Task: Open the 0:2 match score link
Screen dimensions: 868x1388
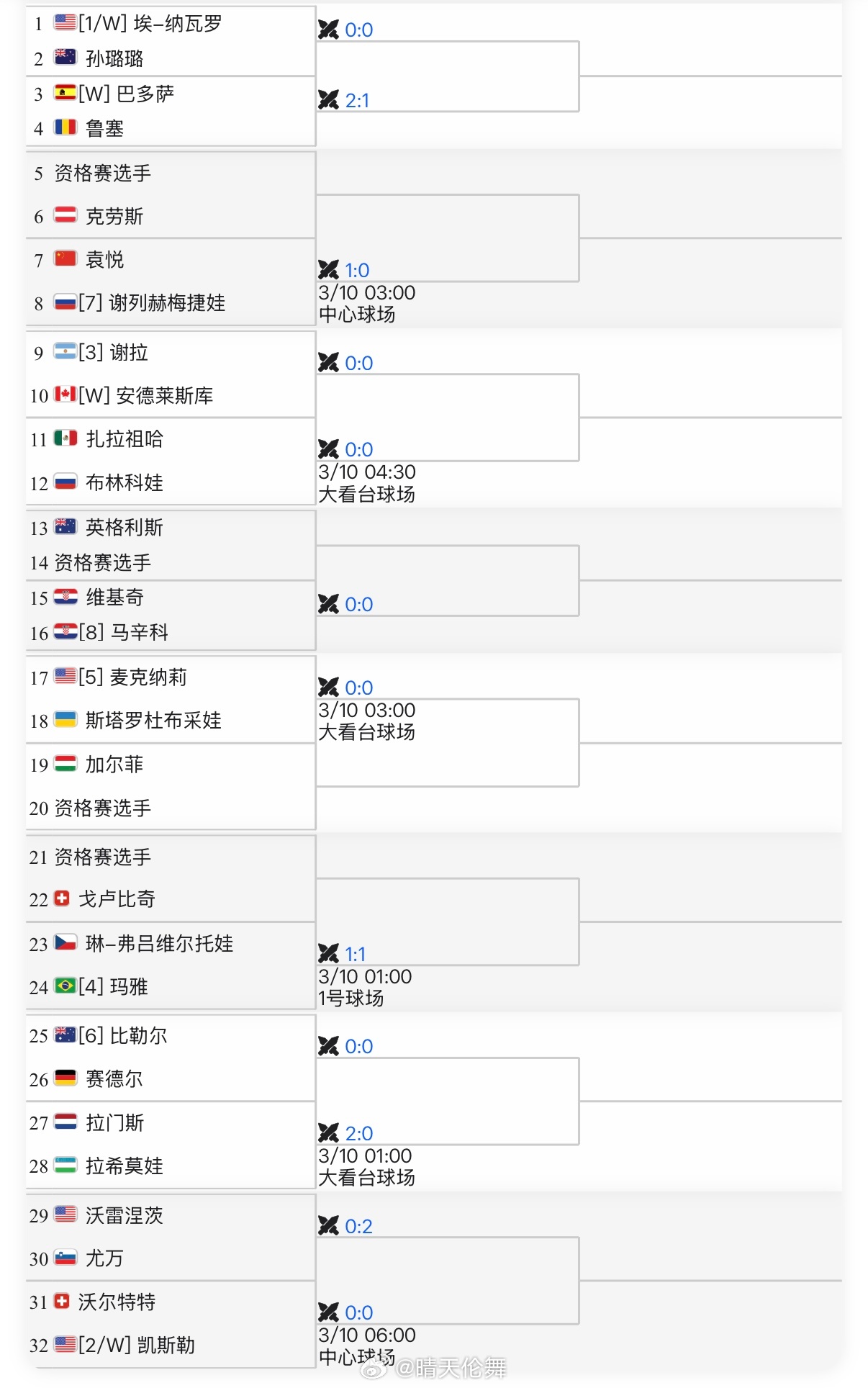Action: click(x=358, y=1227)
